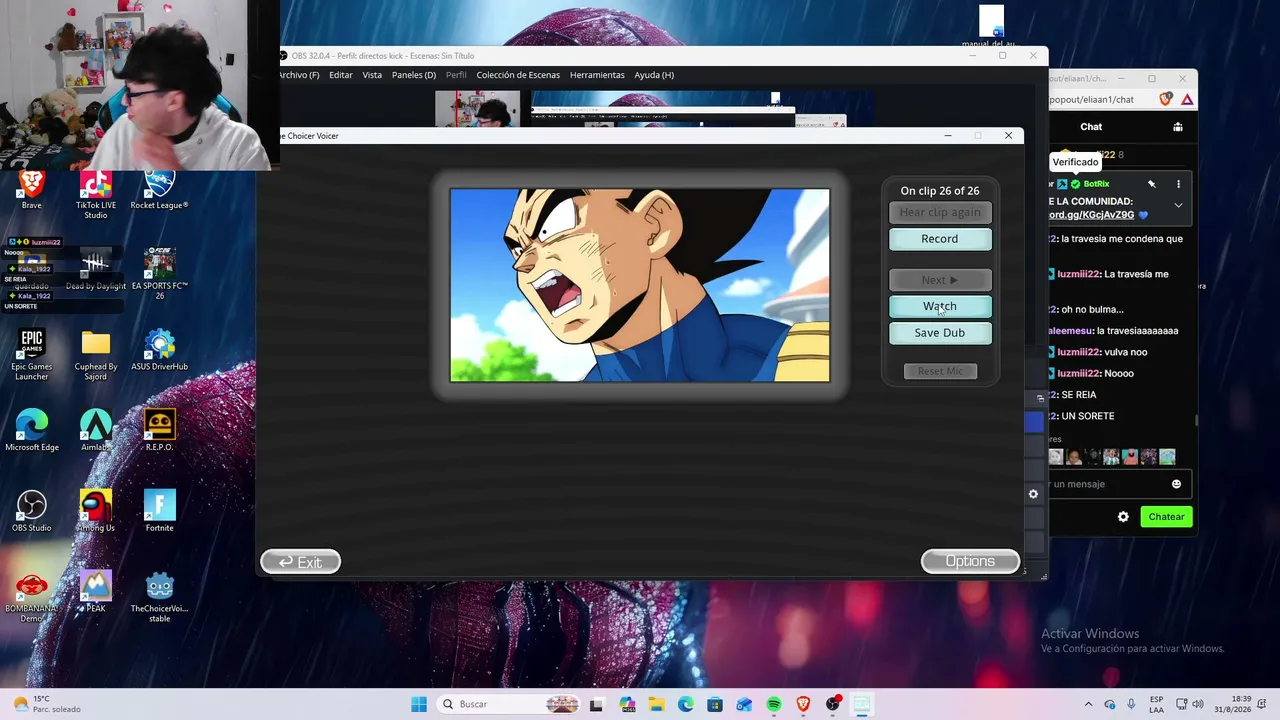Open the Brave desktop shortcut
Image resolution: width=1280 pixels, height=720 pixels.
(32, 189)
